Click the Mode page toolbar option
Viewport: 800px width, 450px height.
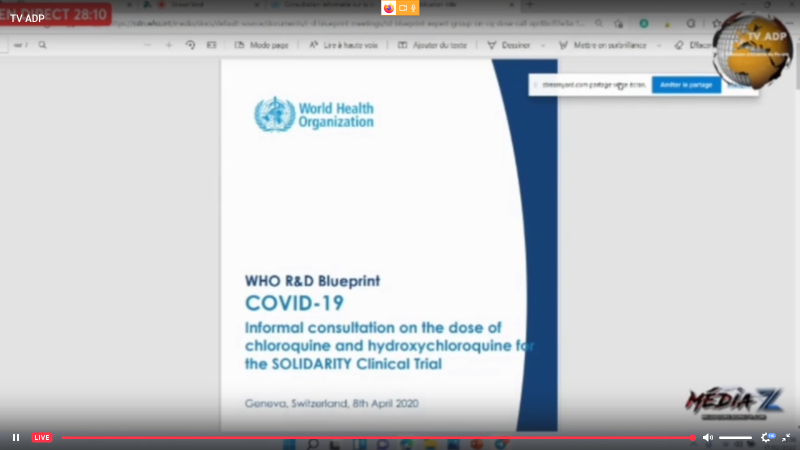coord(262,45)
